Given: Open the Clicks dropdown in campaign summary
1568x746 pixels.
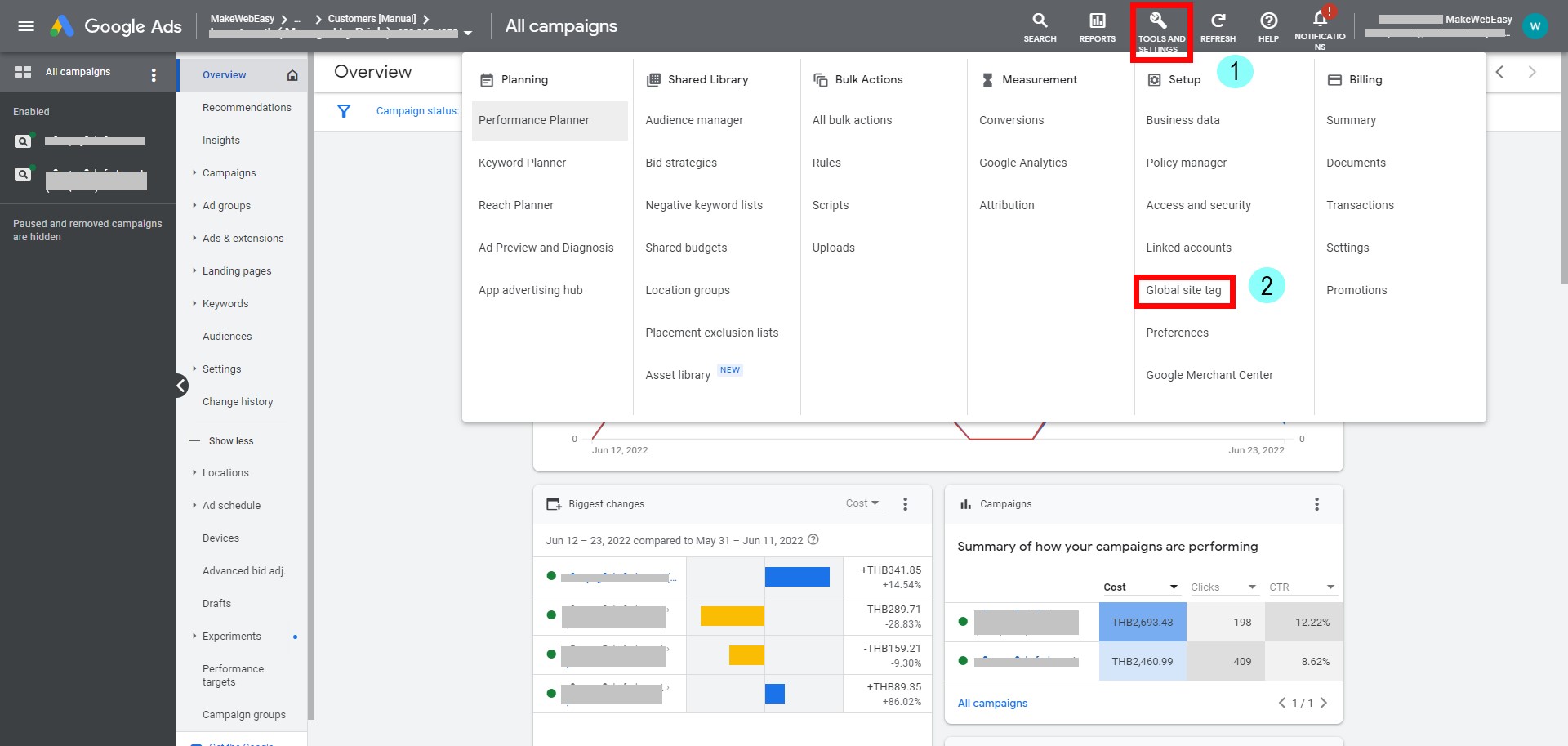Looking at the screenshot, I should pos(1223,587).
